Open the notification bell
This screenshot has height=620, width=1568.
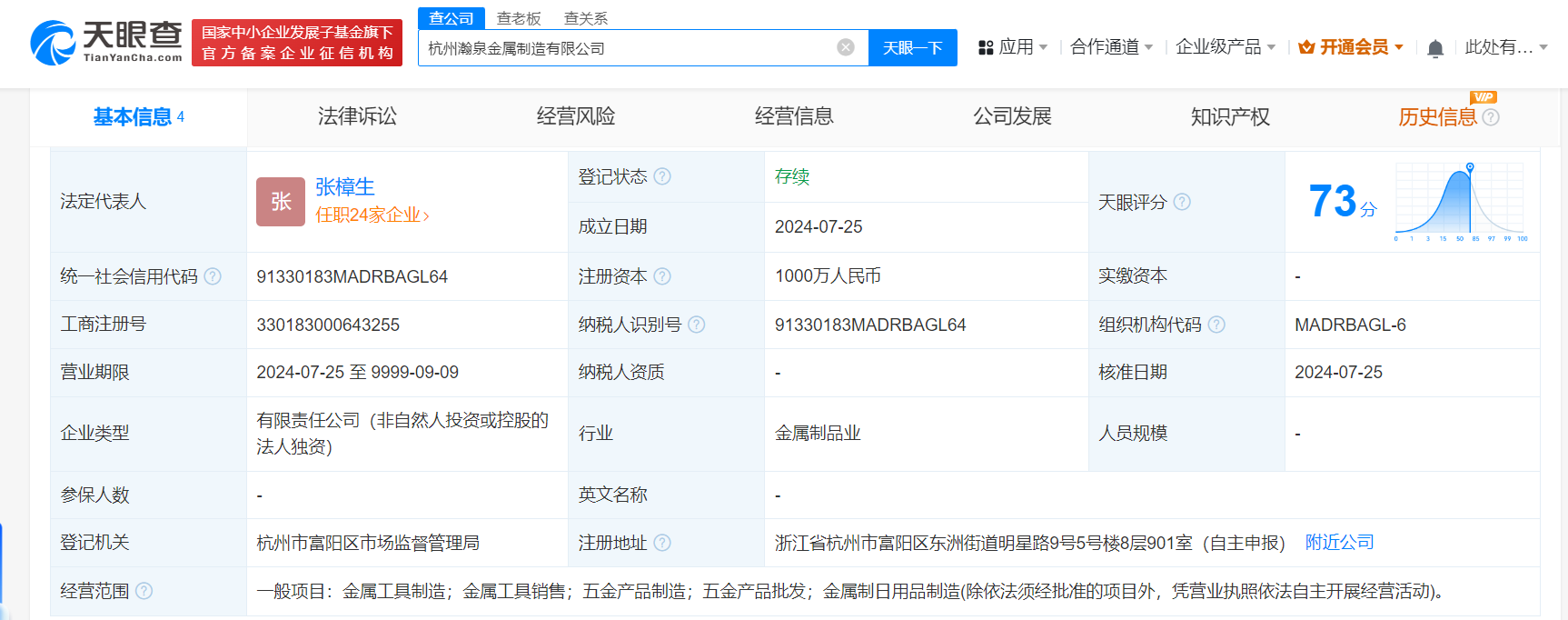point(1435,48)
